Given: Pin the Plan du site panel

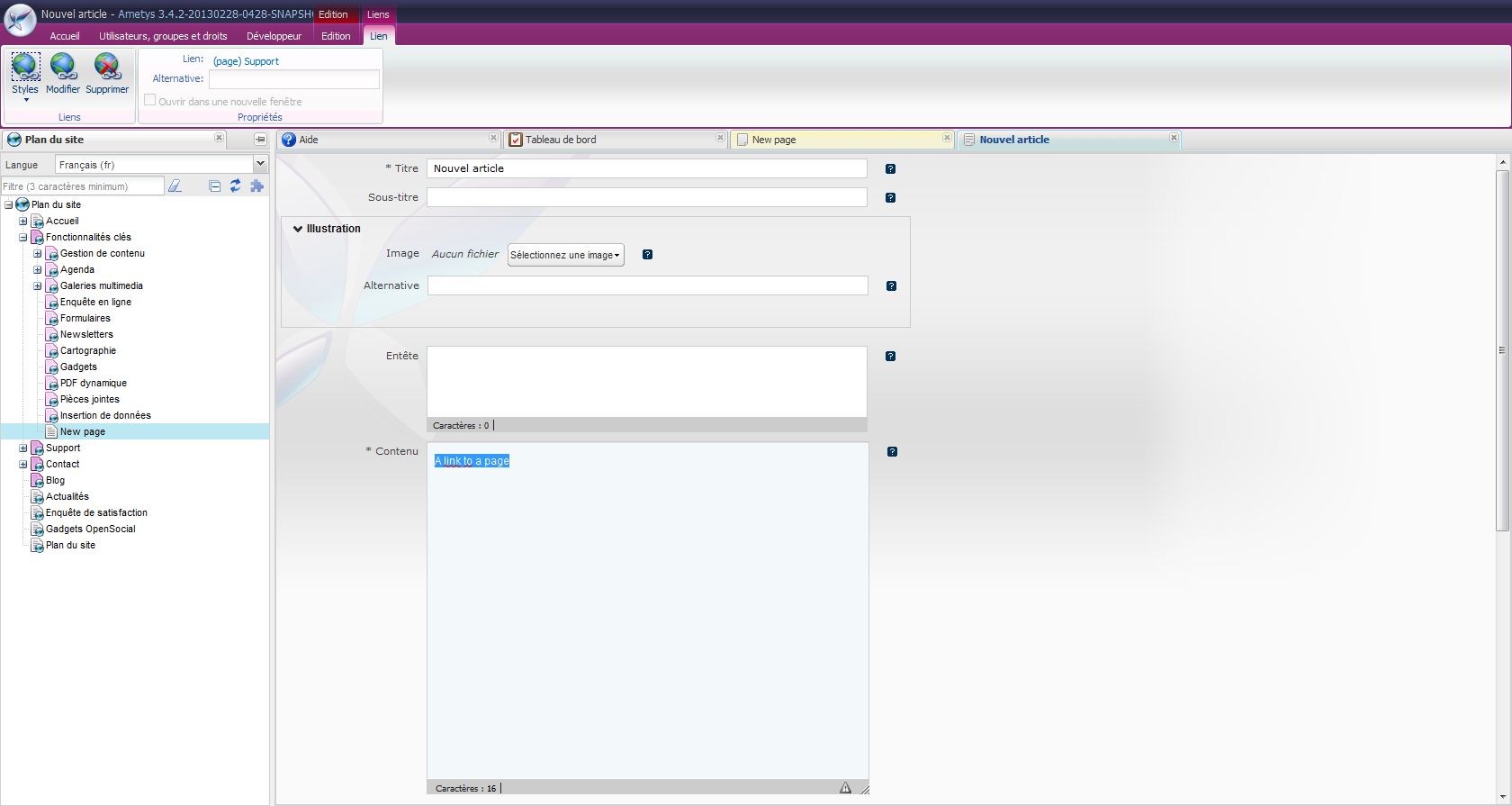Looking at the screenshot, I should tap(260, 140).
